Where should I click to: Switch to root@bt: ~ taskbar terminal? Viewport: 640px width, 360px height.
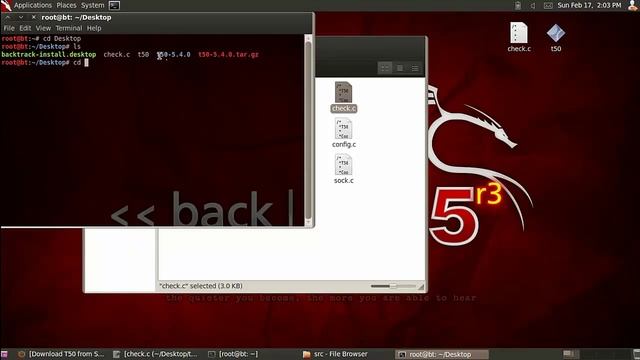tap(233, 354)
